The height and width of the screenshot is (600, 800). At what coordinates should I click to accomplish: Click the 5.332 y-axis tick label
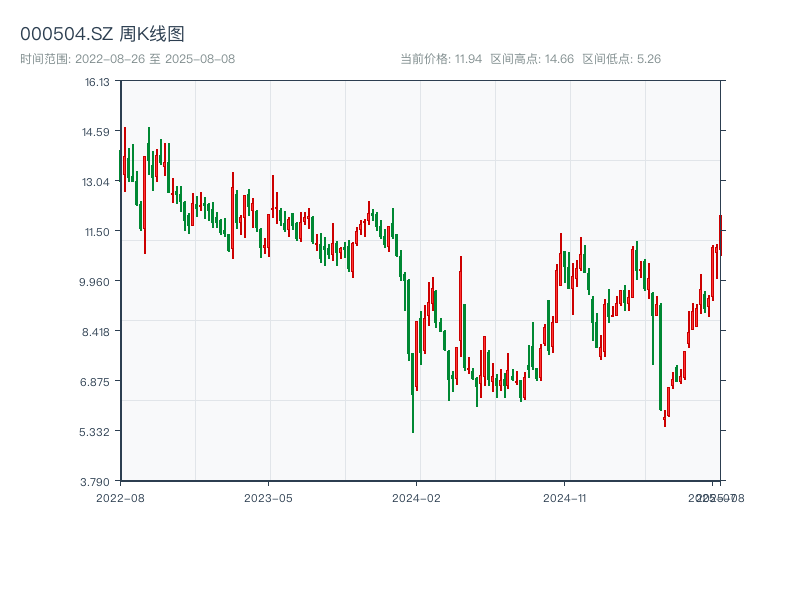(97, 432)
